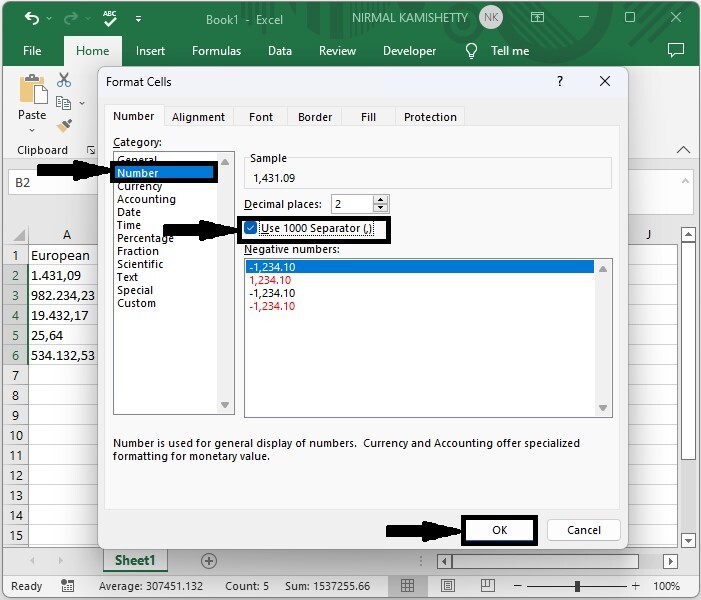Uncheck Use 1000 Separator checkbox
The image size is (701, 600).
click(x=251, y=228)
